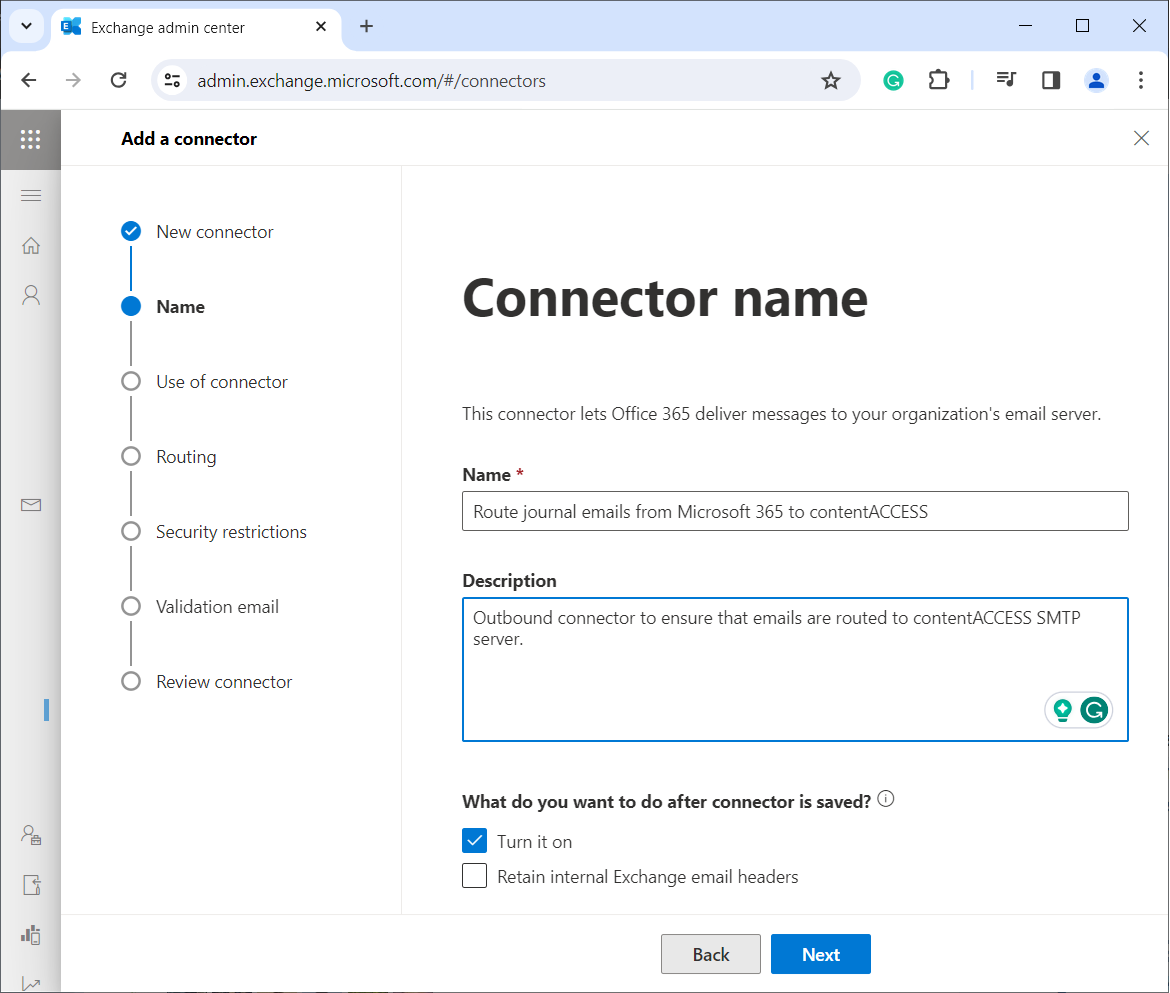
Task: Uncheck the Turn it on checkbox
Action: [475, 841]
